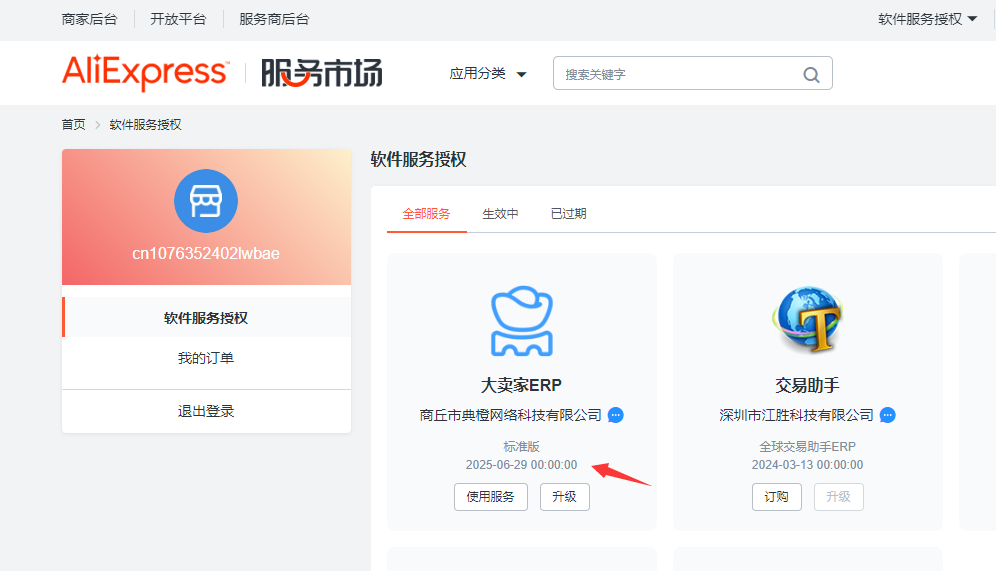Open the 开放平台 link
Viewport: 996px width, 571px height.
[x=178, y=19]
